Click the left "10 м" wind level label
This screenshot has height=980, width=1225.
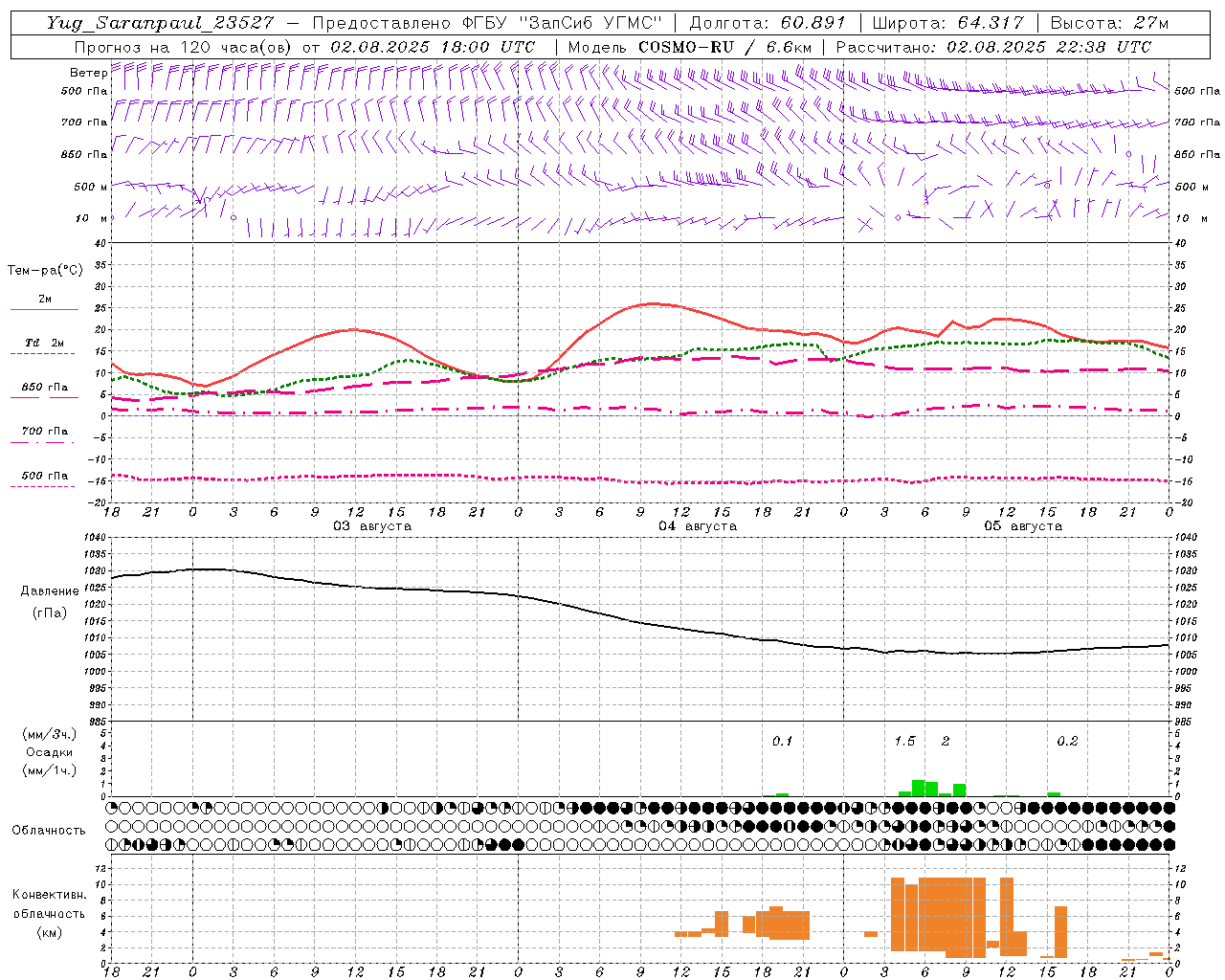click(x=92, y=218)
